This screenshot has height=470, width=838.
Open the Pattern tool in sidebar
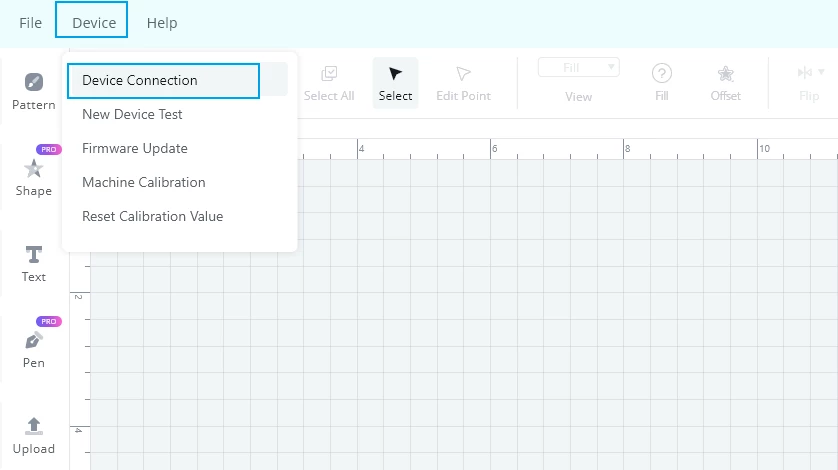click(34, 91)
